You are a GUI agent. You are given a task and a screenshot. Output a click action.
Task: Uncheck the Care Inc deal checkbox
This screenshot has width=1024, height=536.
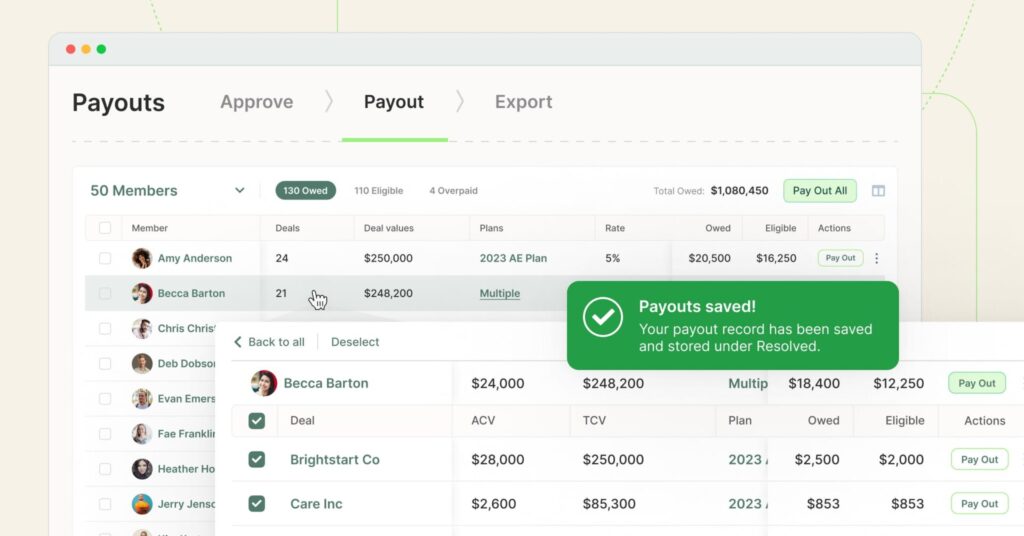[257, 504]
